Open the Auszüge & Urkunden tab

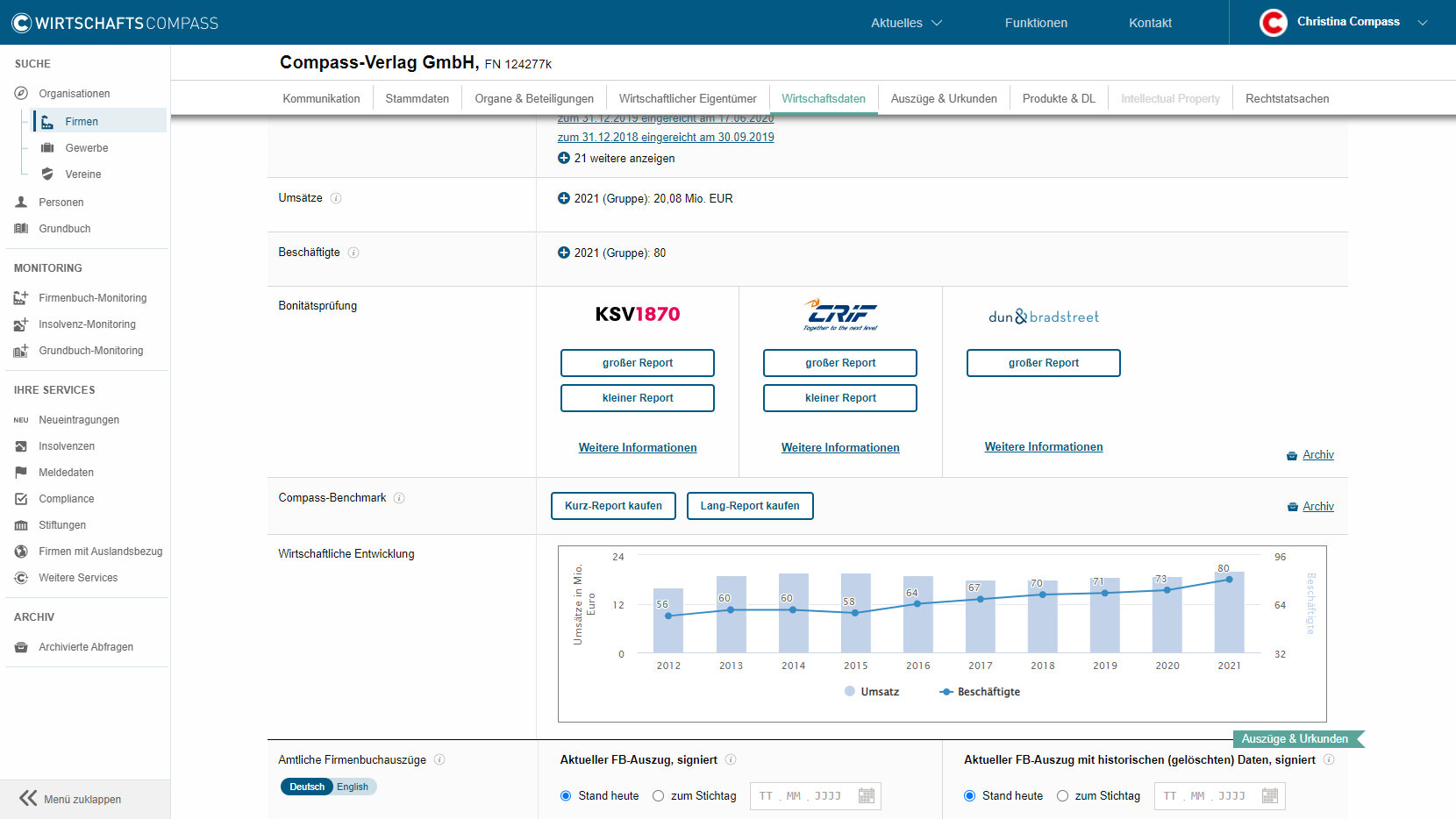pos(943,99)
